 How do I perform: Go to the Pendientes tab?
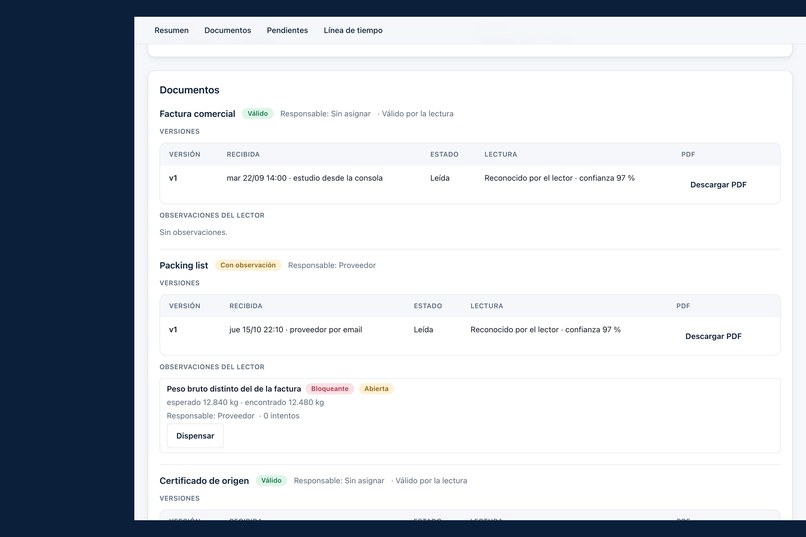287,30
